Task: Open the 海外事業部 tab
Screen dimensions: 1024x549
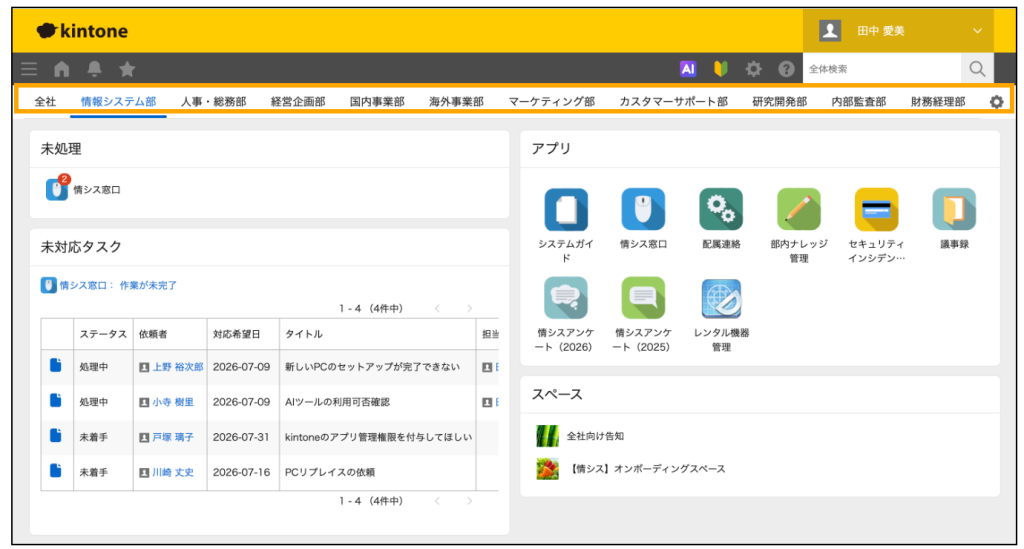Action: 456,102
